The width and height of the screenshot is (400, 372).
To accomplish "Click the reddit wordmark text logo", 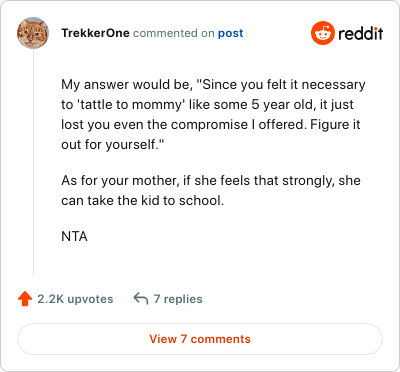I will 361,33.
